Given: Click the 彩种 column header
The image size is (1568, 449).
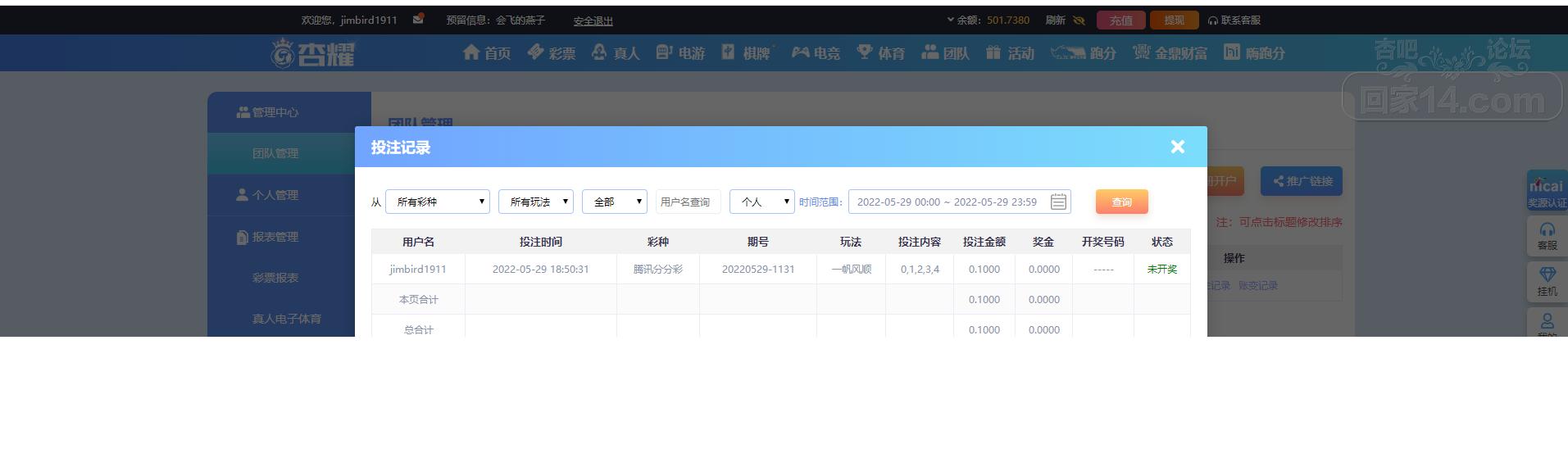Looking at the screenshot, I should 658,242.
